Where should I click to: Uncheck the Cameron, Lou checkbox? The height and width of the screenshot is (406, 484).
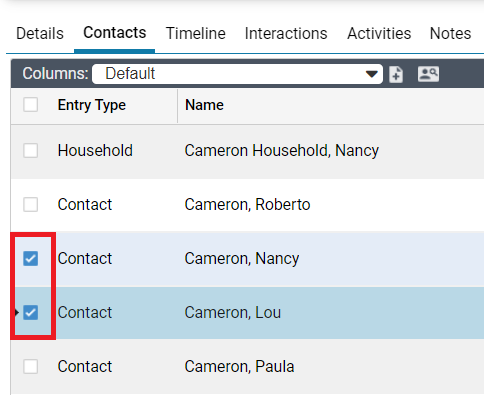pyautogui.click(x=30, y=313)
